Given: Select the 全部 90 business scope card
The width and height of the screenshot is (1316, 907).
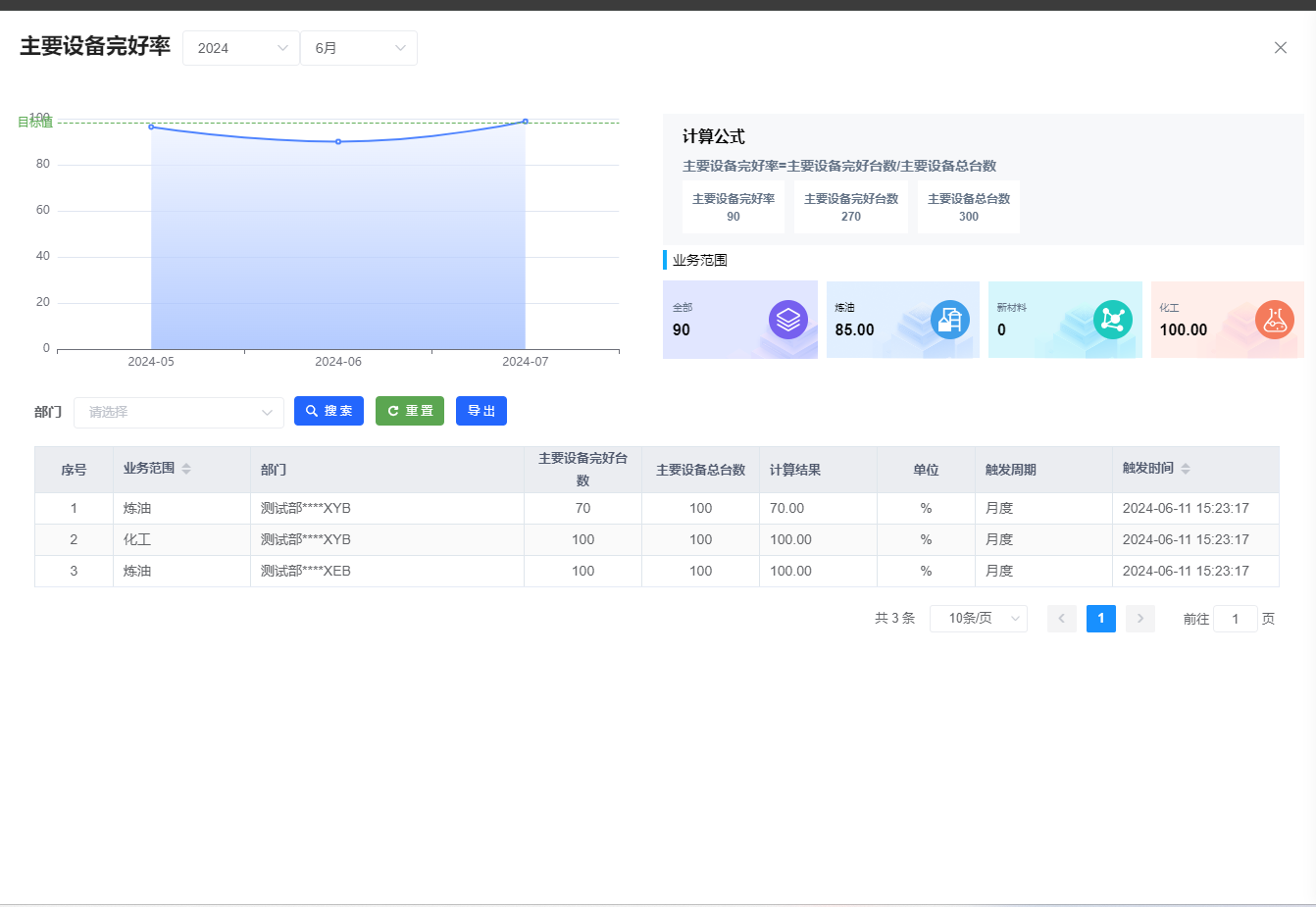Looking at the screenshot, I should [740, 320].
